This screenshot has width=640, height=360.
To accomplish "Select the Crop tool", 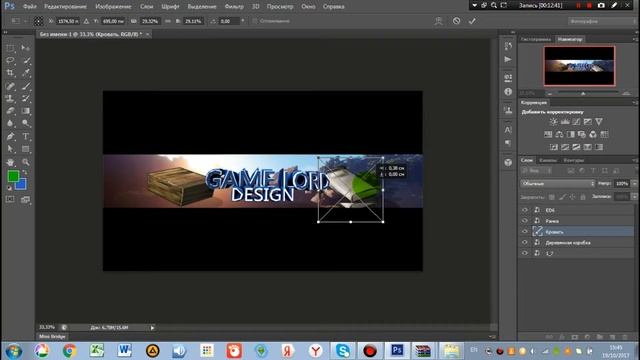I will [10, 73].
